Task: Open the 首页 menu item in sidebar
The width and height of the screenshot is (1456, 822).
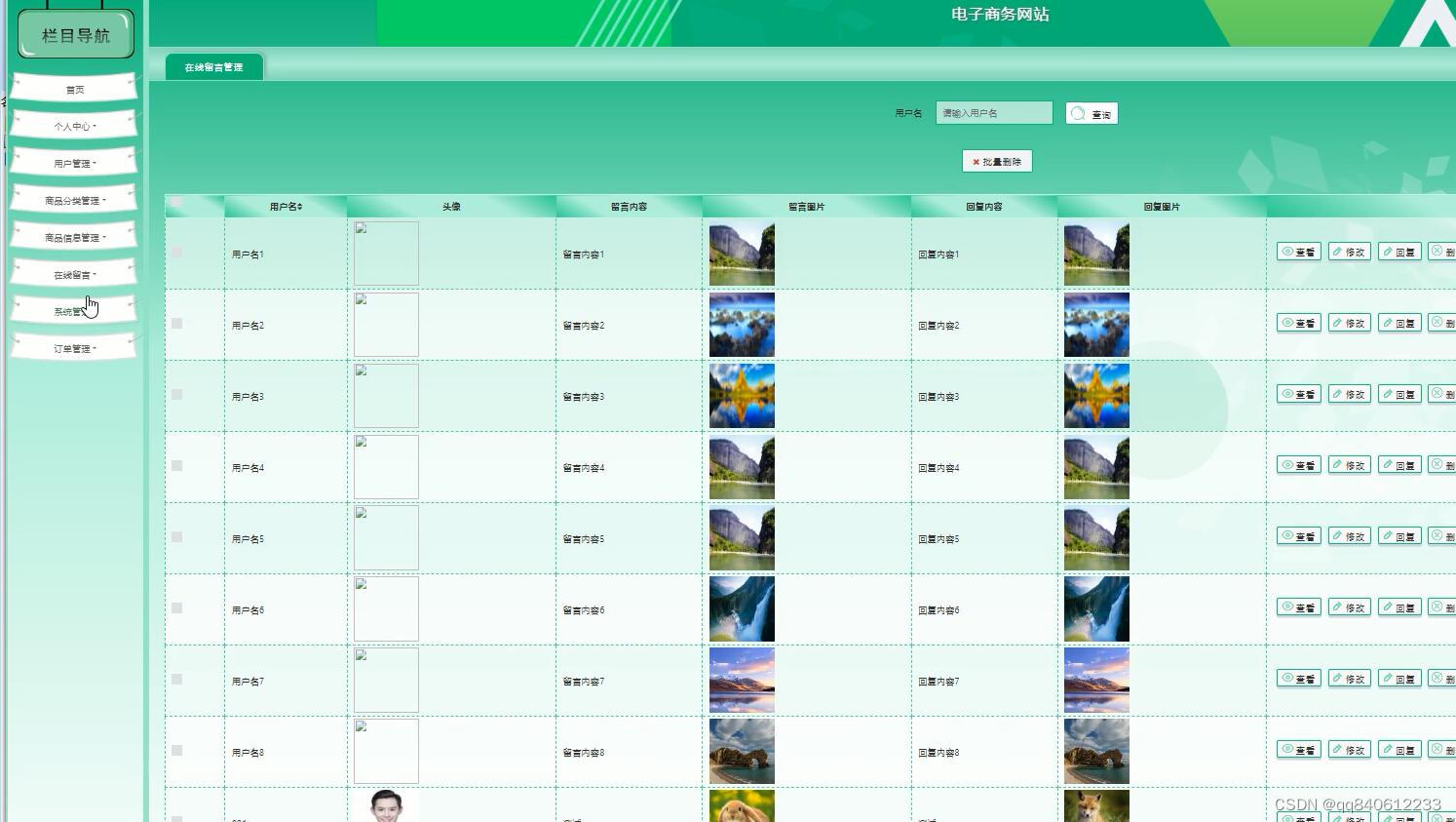Action: point(75,89)
